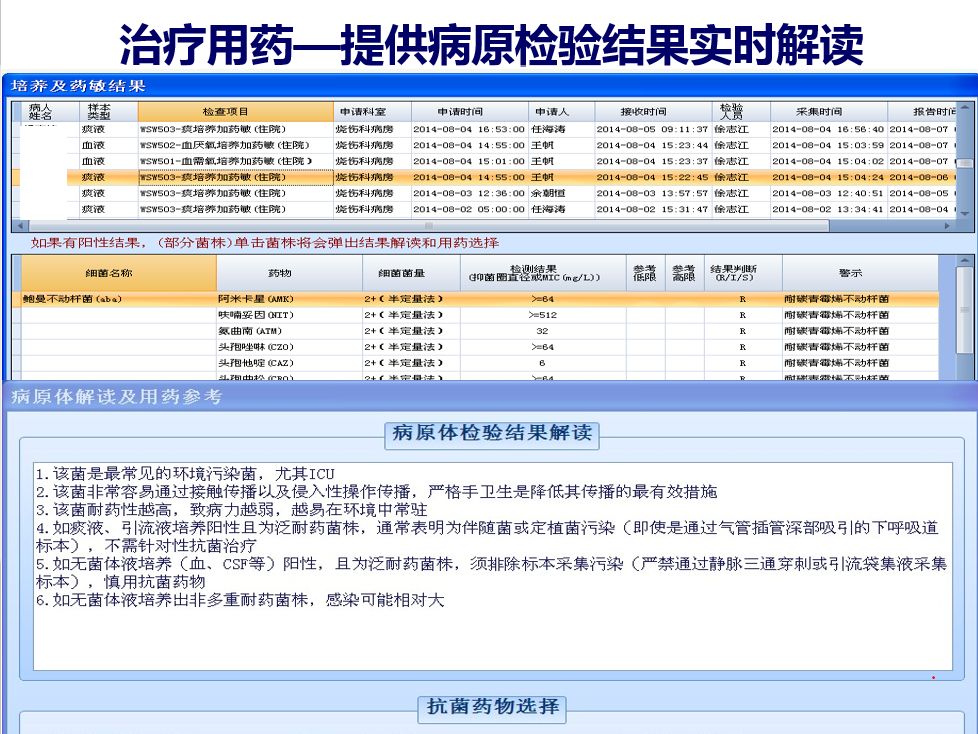Click the test result value 6 for 头孢他啶

coord(543,363)
